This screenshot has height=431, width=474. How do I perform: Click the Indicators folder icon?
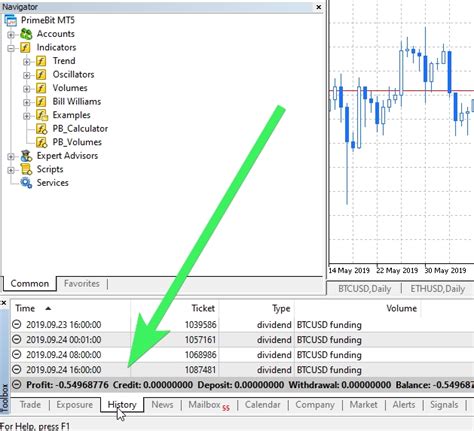25,47
